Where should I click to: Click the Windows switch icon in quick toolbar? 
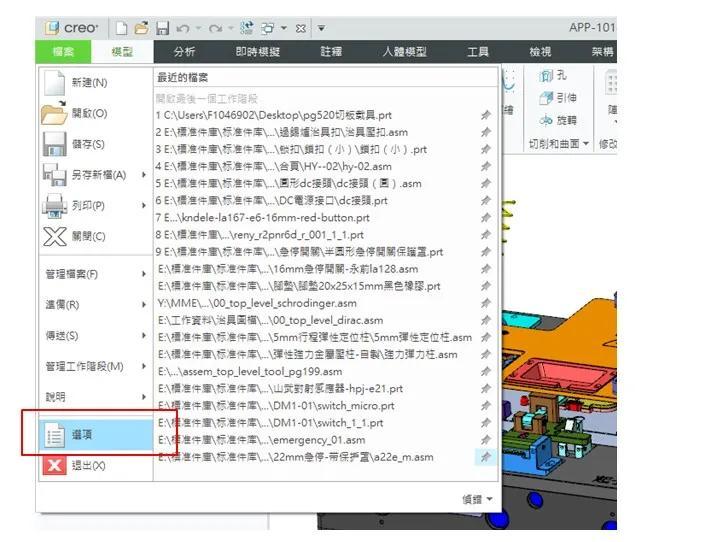pos(268,29)
